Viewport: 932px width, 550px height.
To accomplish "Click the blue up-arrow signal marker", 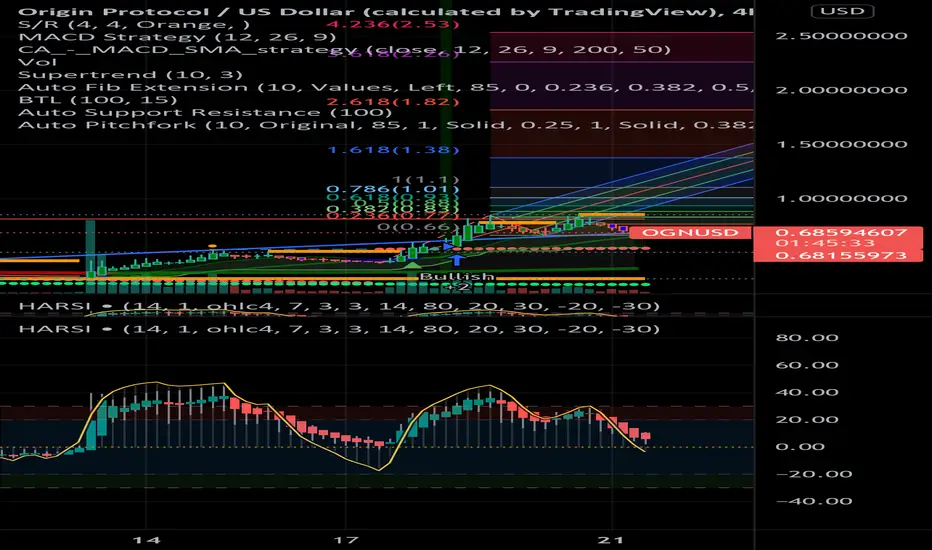I will (456, 260).
